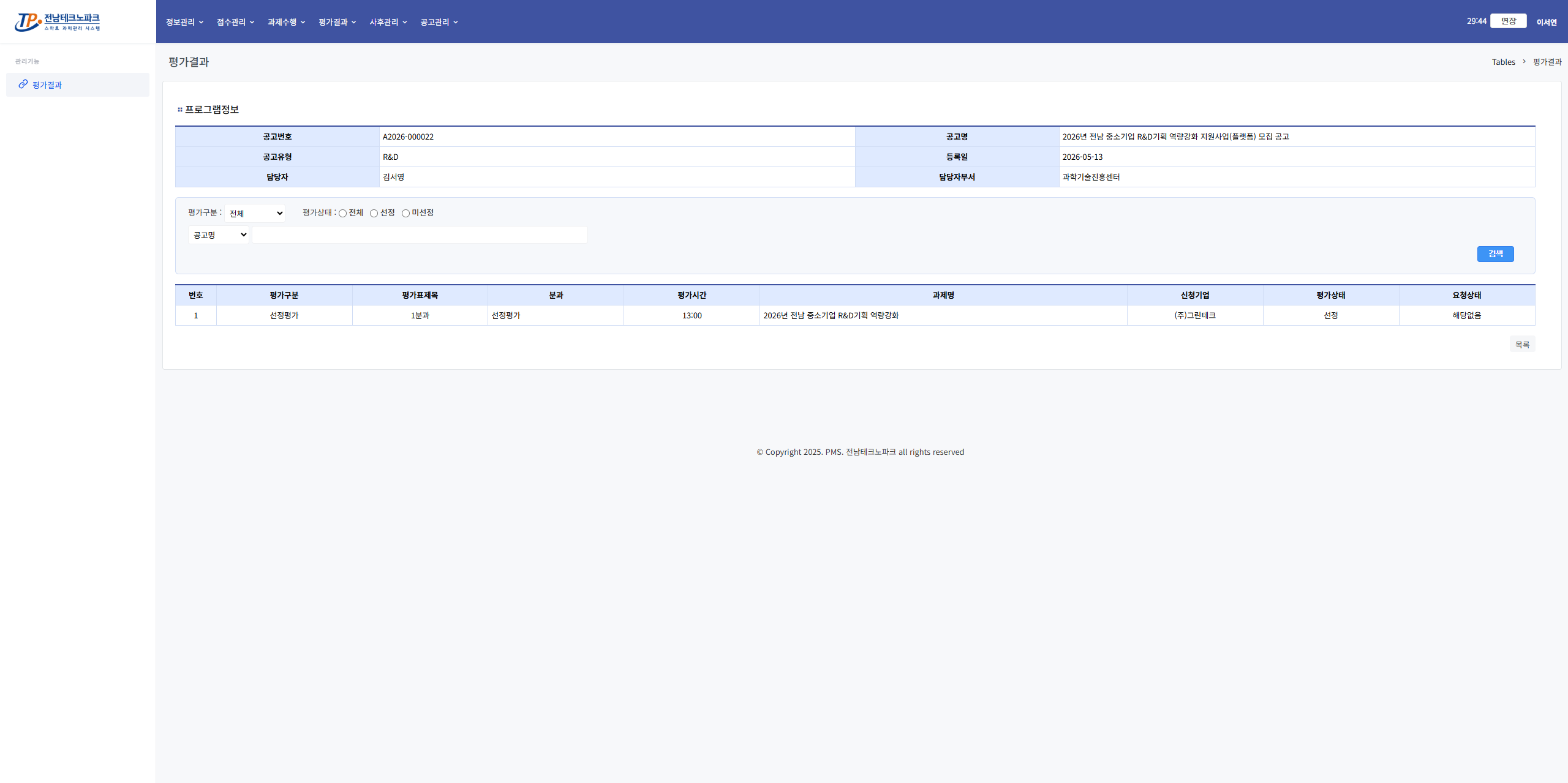This screenshot has width=1568, height=783.
Task: Open the 정보관리 menu
Action: [184, 22]
